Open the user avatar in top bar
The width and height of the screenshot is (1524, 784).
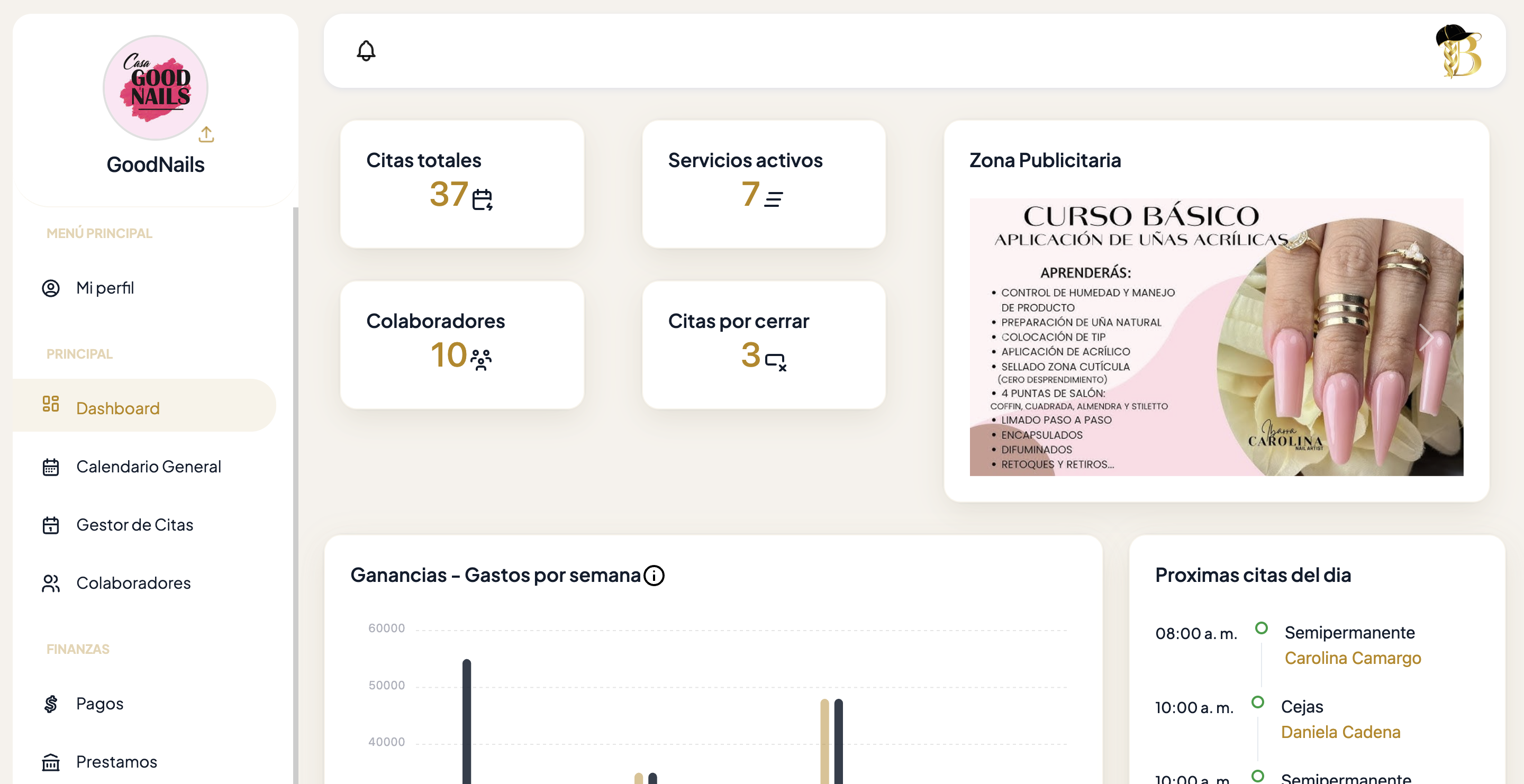click(x=1458, y=51)
